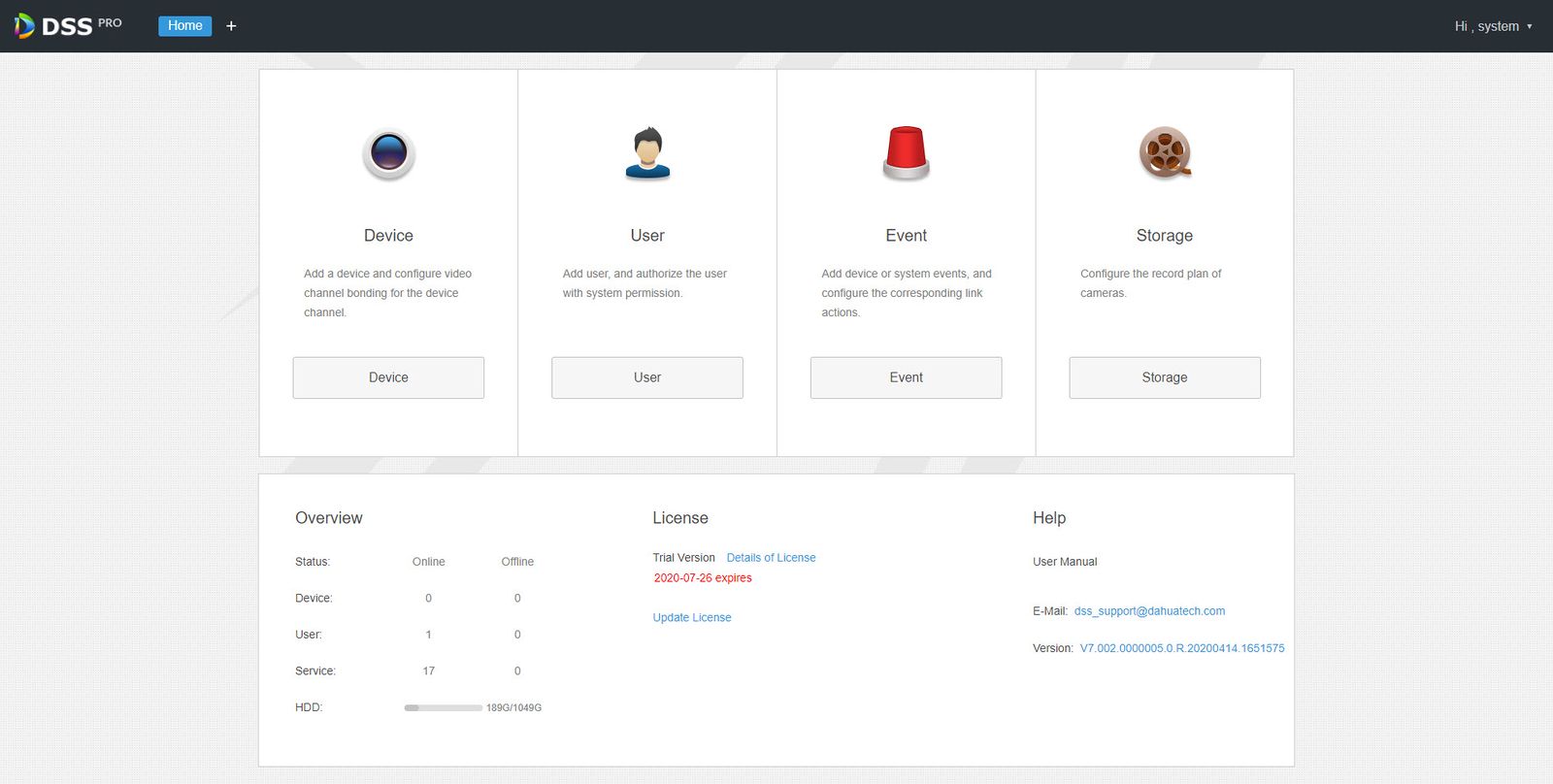Click the version number V7.002.0000005.0.R link

coord(1182,648)
